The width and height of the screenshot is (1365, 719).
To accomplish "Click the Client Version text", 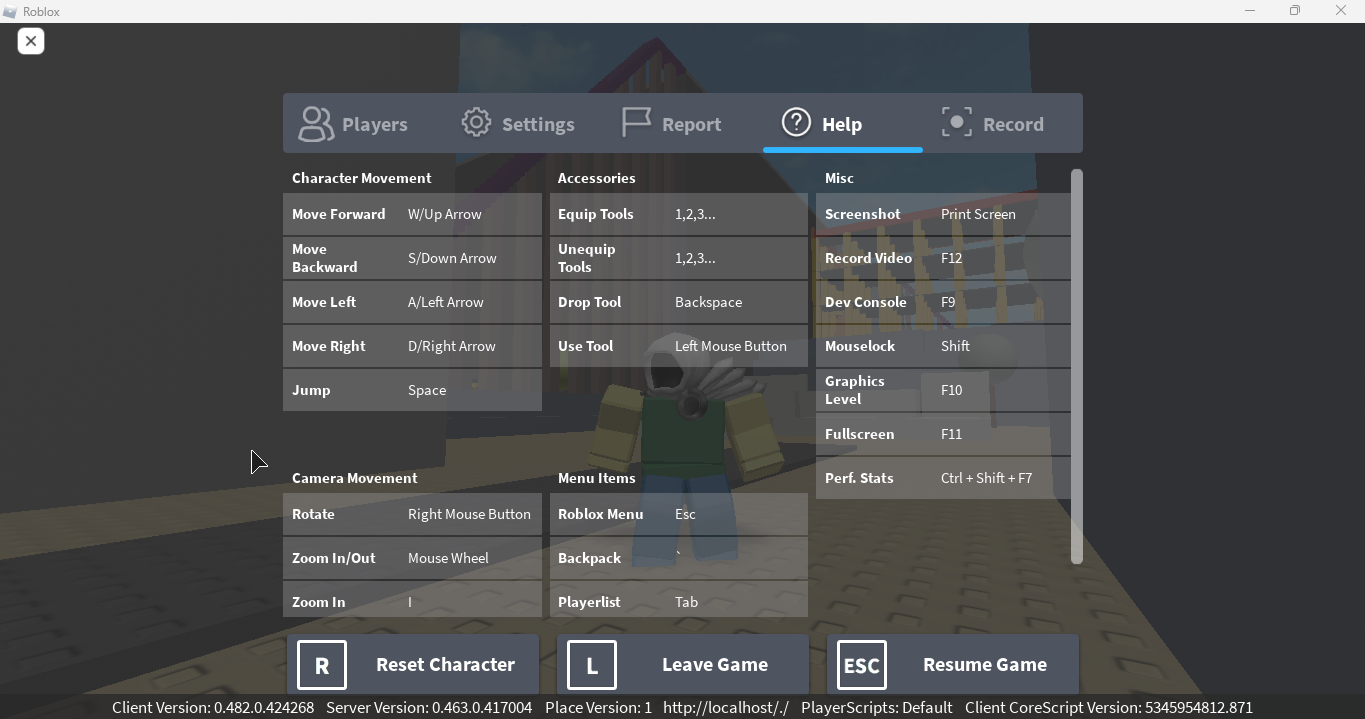I will click(213, 707).
